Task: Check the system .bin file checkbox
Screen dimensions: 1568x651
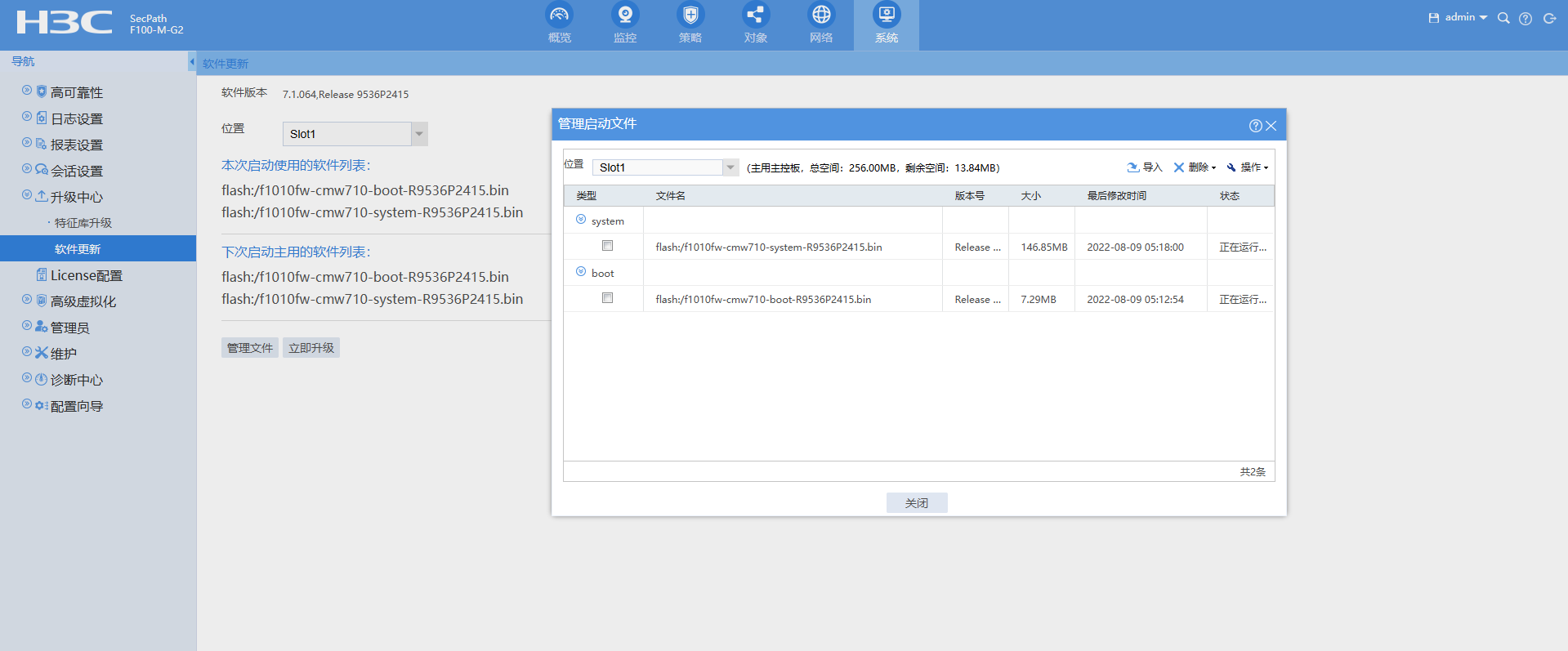Action: coord(607,246)
